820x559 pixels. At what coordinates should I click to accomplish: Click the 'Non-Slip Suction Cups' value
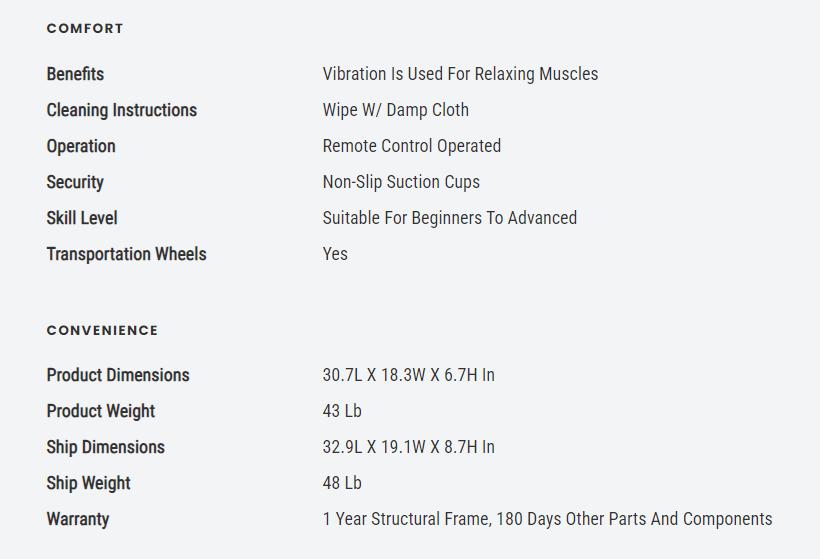coord(401,182)
